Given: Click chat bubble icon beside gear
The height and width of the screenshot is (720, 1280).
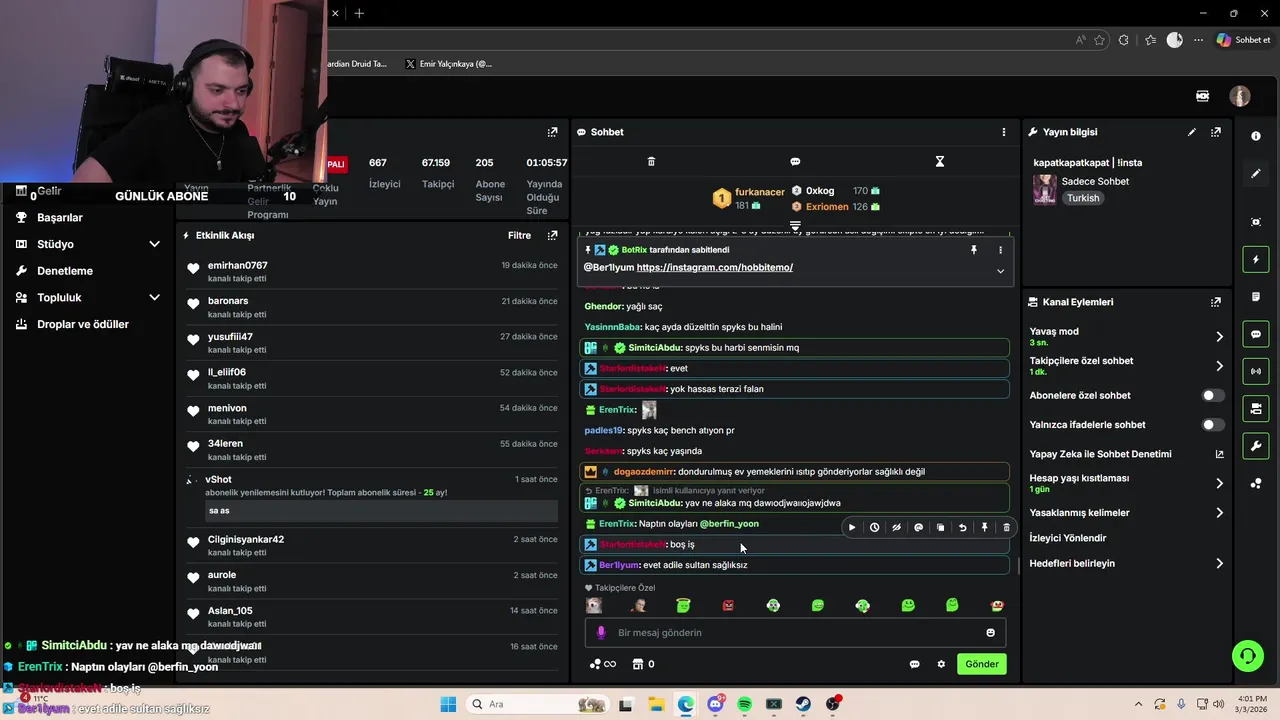Looking at the screenshot, I should (914, 664).
